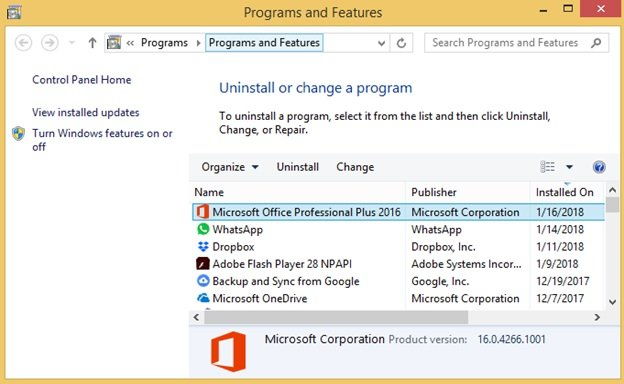Image resolution: width=624 pixels, height=384 pixels.
Task: Click the window icon in the title bar
Action: click(x=14, y=12)
